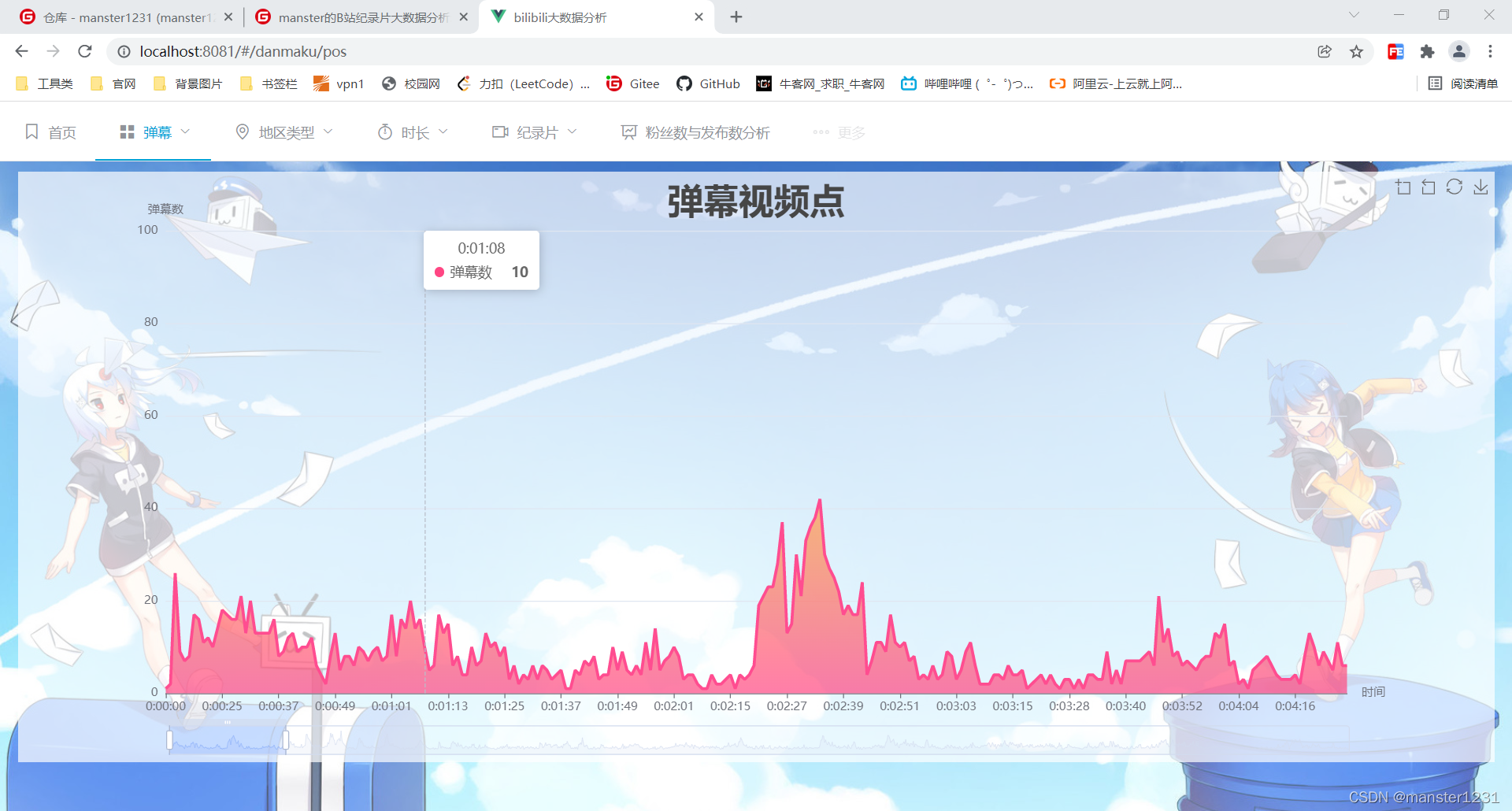Screen dimensions: 1512x811
Task: Open the 力扣 (LeetCode) bookmark
Action: 524,83
